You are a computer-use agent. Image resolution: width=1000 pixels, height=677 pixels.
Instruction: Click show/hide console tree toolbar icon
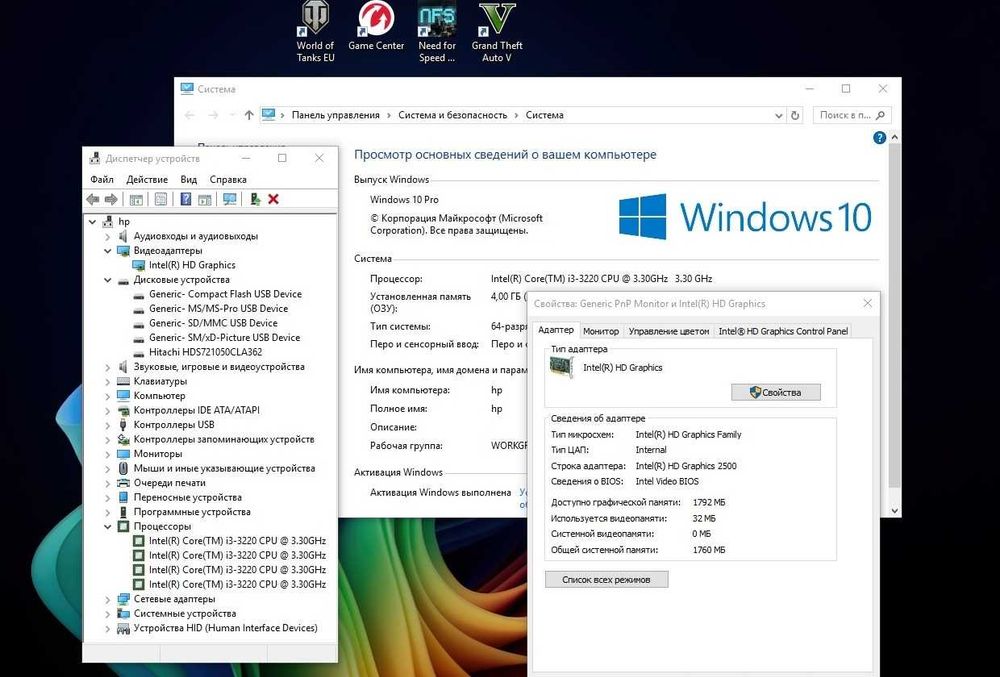coord(136,200)
